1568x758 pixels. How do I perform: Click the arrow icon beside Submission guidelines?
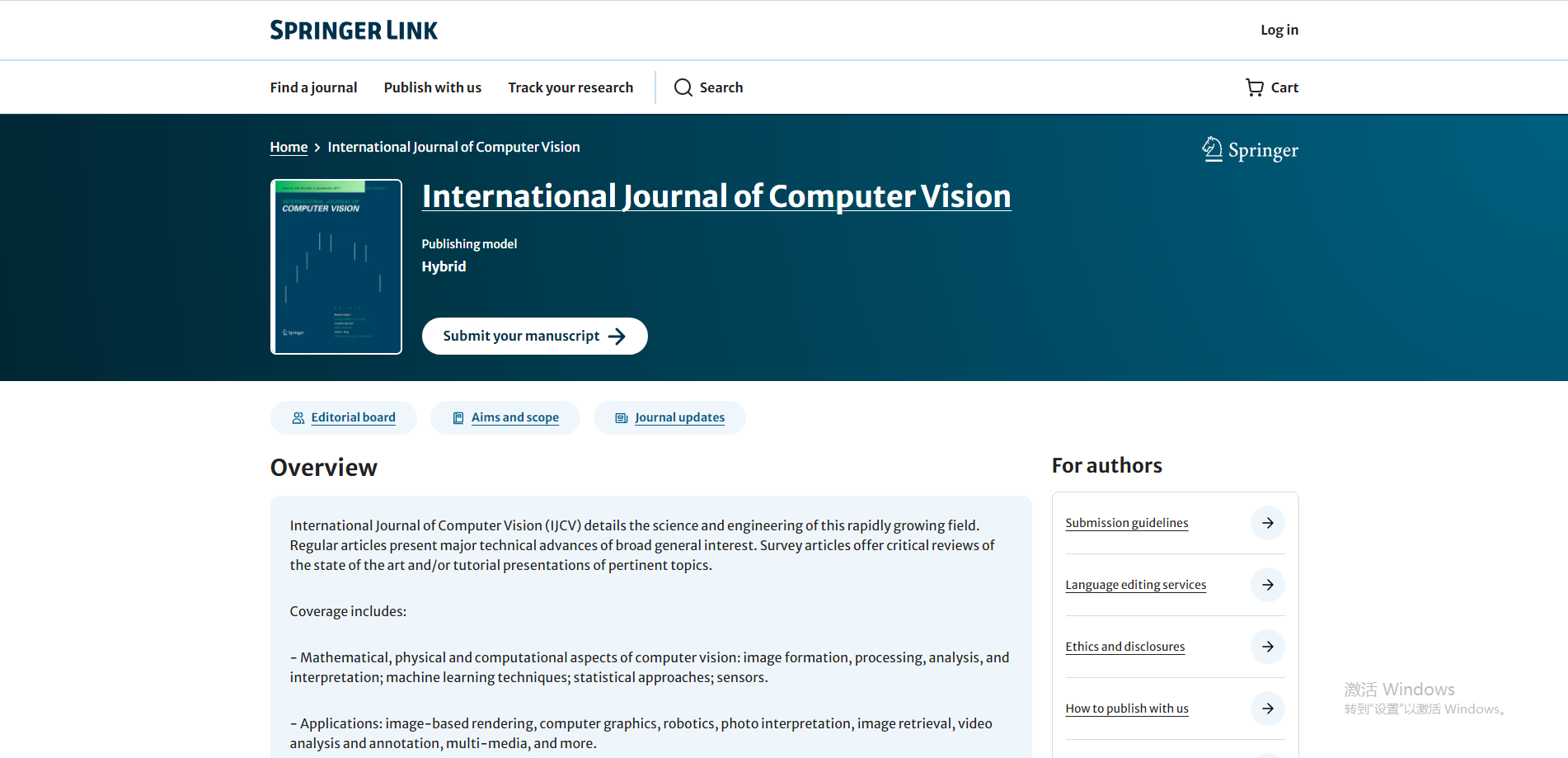(x=1268, y=523)
